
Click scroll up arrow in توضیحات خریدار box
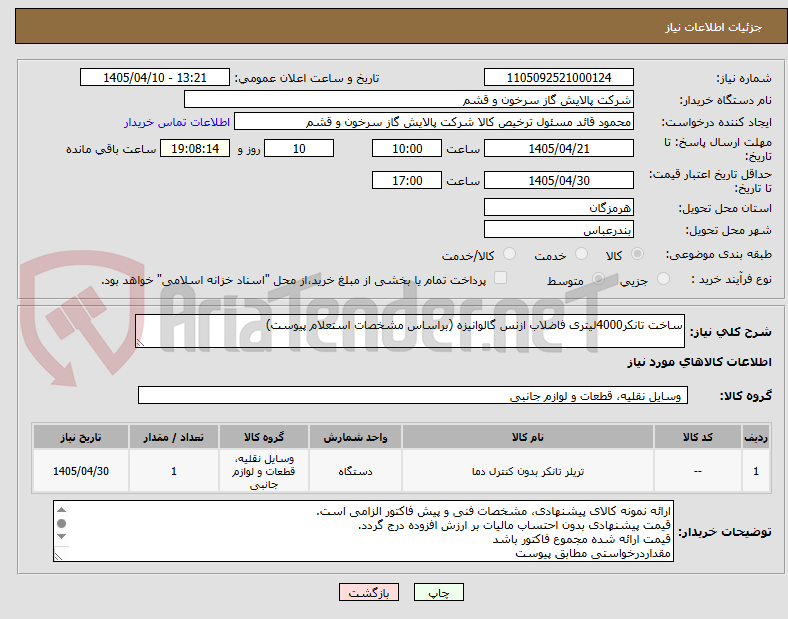coord(61,510)
